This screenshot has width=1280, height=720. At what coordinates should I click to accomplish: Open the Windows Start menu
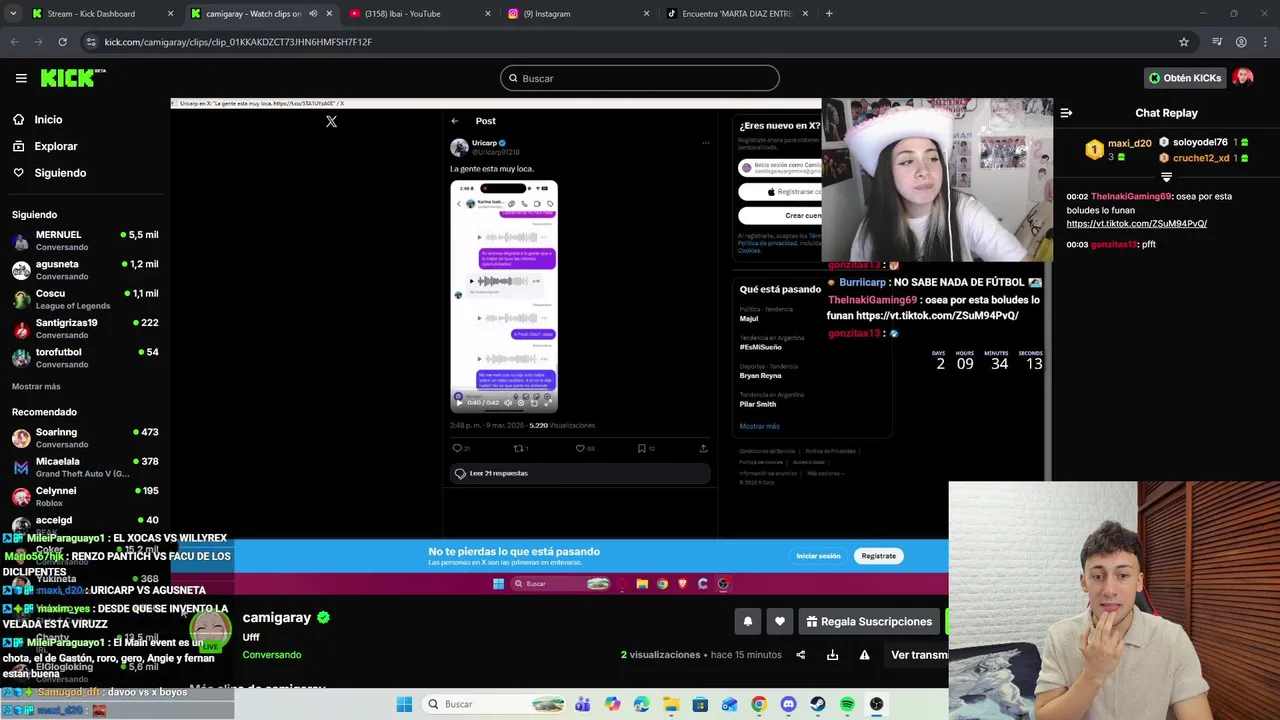click(404, 704)
